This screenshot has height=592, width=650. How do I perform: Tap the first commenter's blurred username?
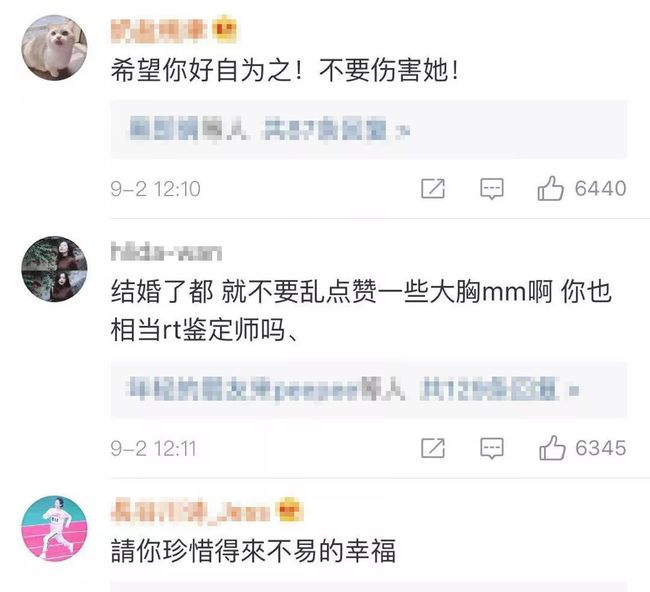click(x=159, y=30)
